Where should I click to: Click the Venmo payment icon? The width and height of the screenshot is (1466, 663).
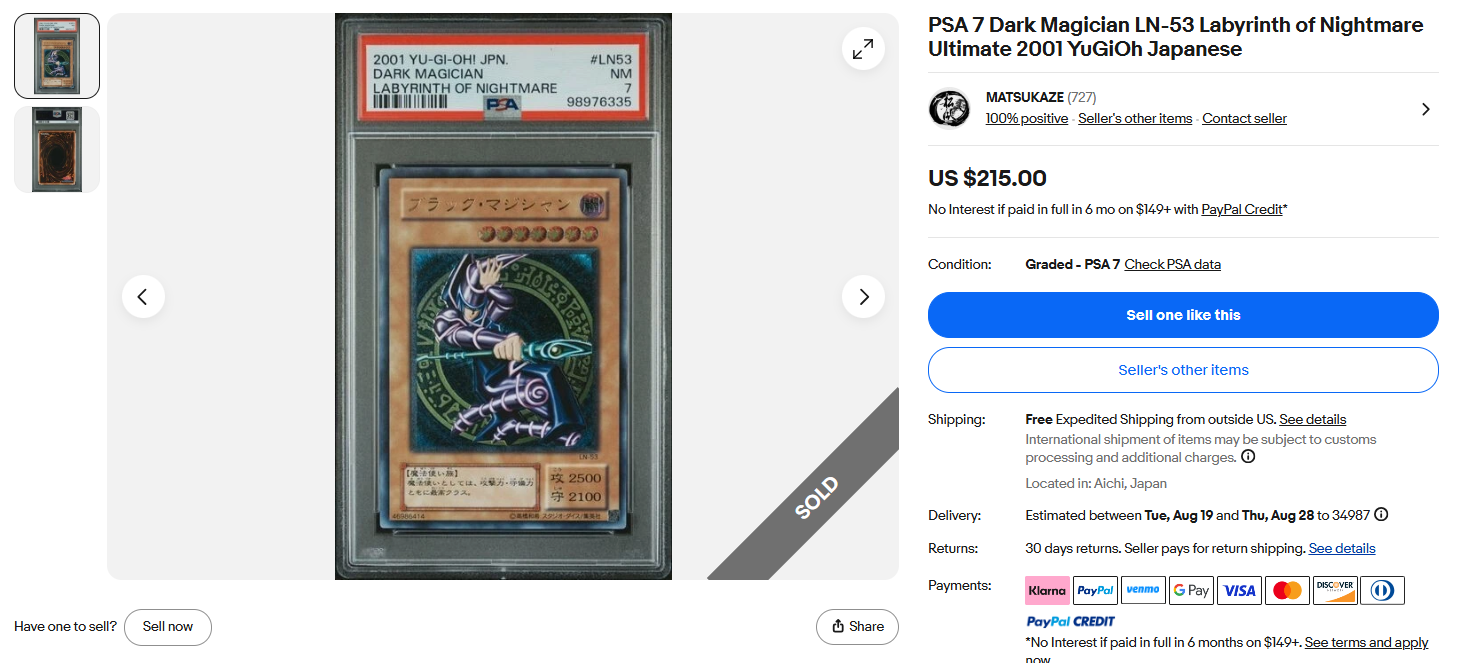click(1143, 590)
